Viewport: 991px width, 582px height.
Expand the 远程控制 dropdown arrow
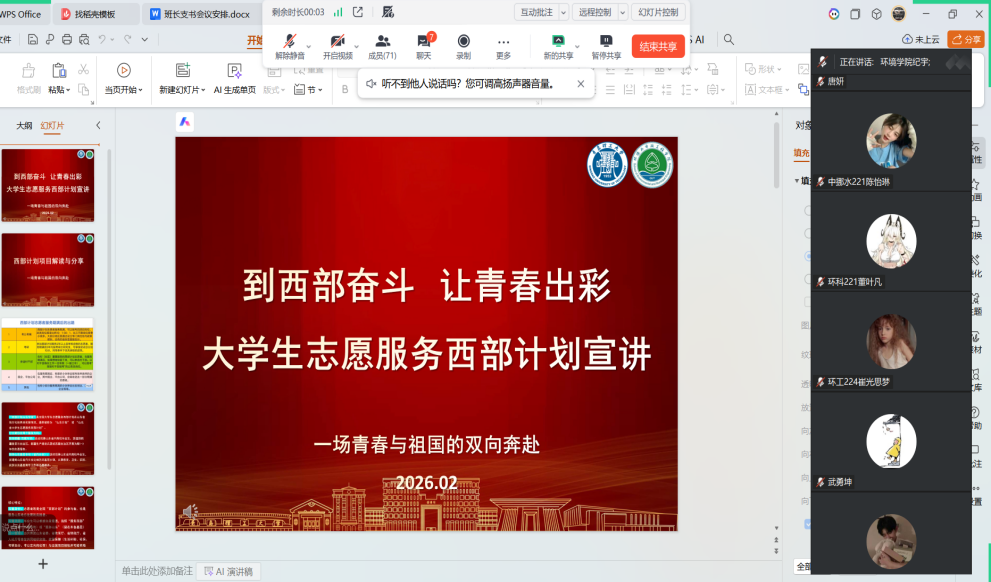[x=622, y=13]
